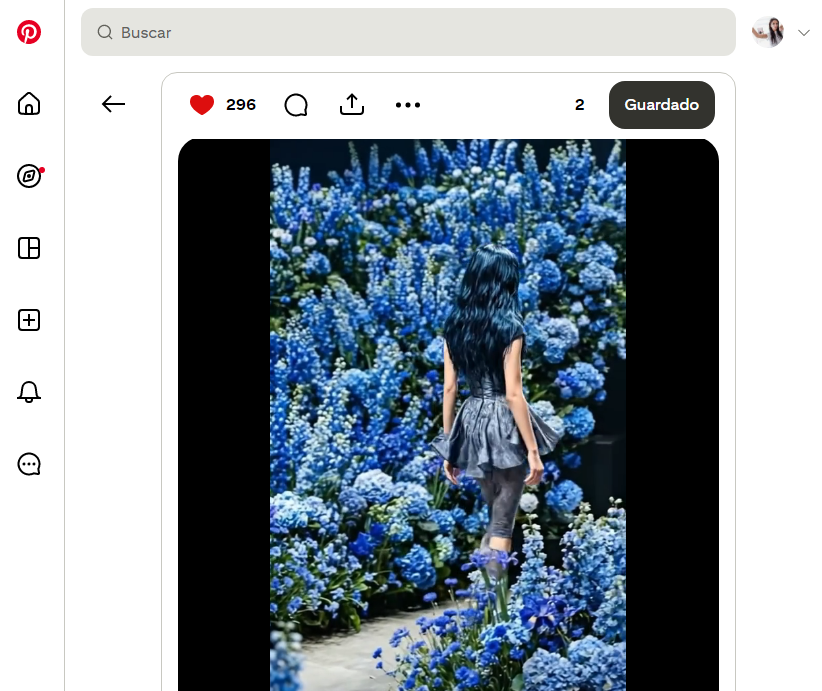Toggle the red heart reaction
822x691 pixels.
[202, 105]
